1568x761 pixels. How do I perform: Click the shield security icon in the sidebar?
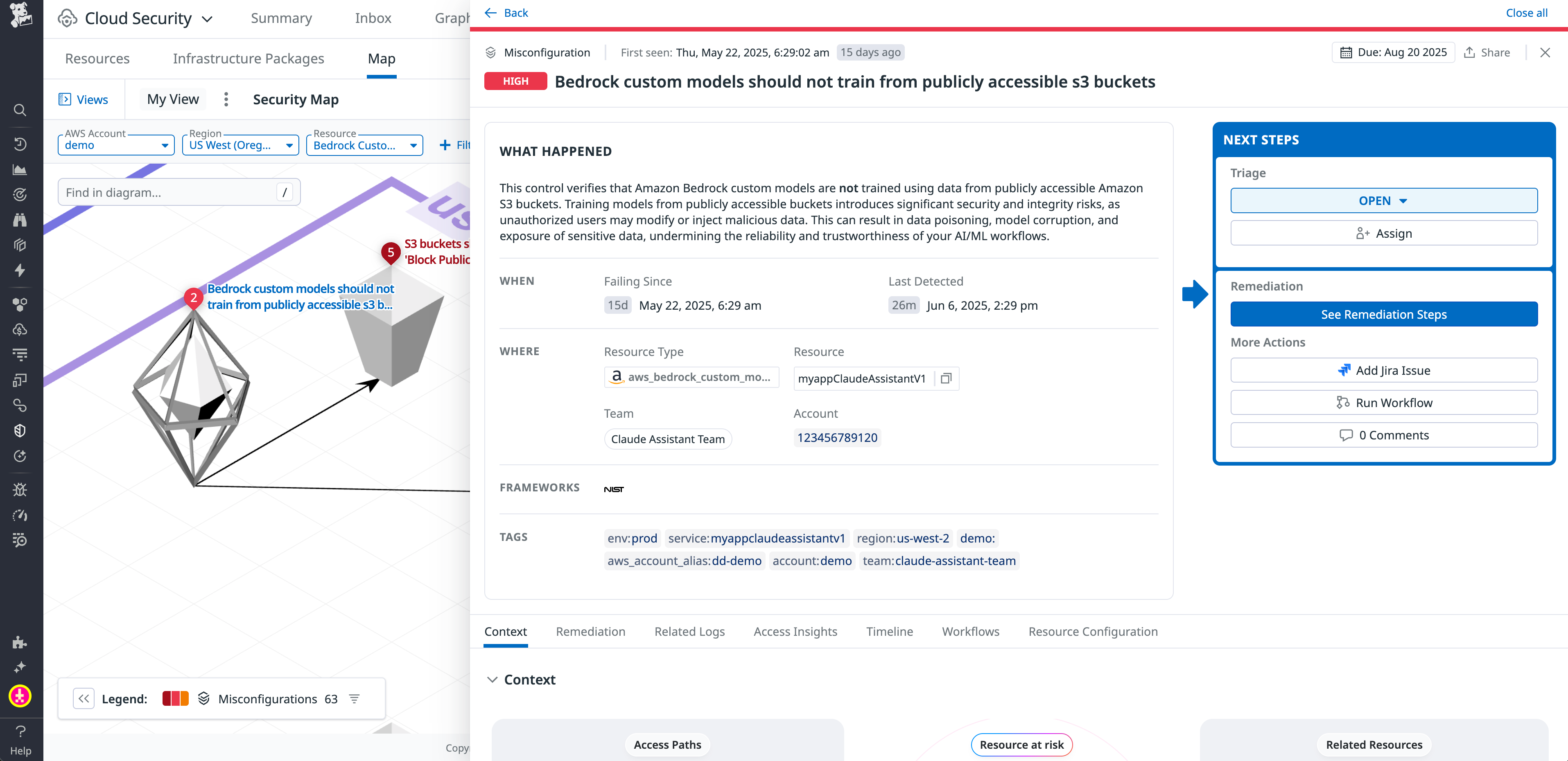[20, 430]
